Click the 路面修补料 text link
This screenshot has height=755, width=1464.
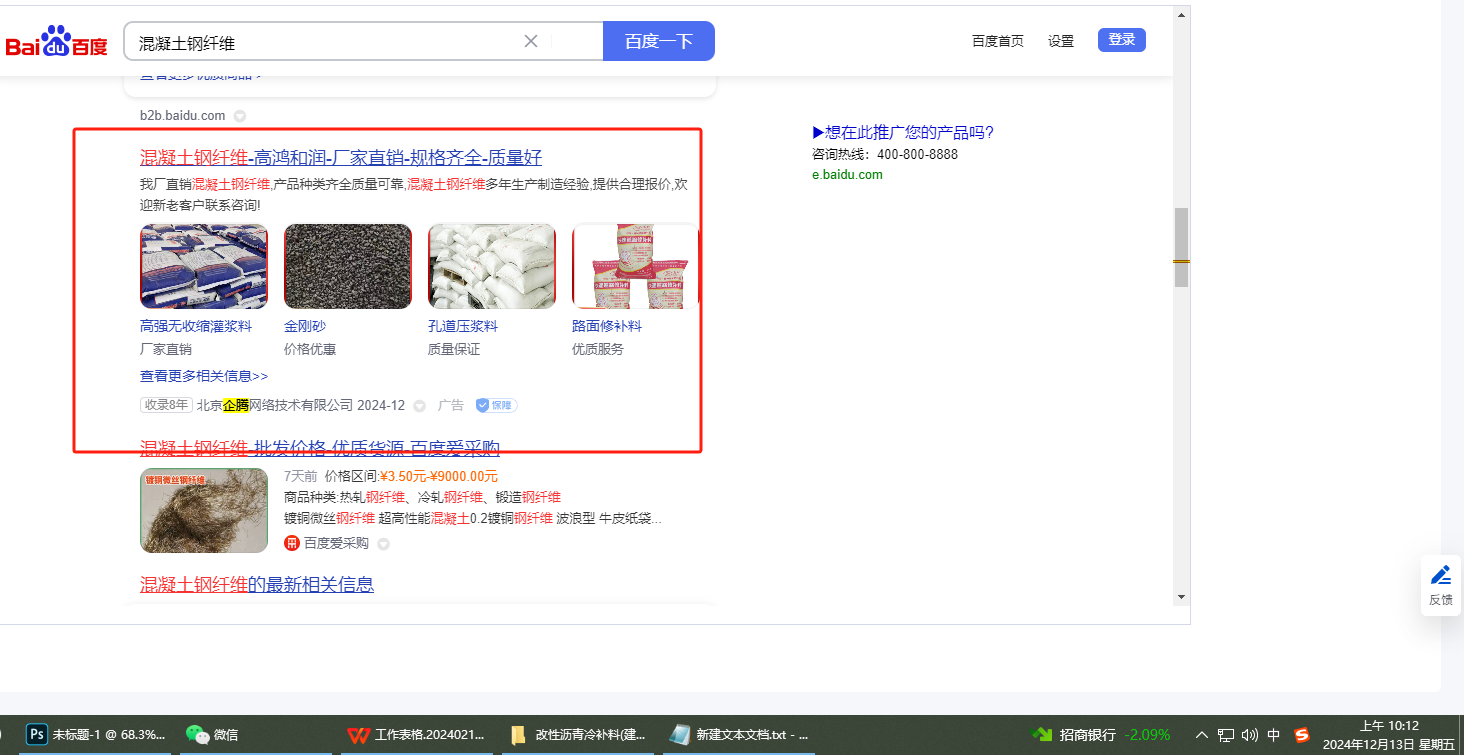click(607, 326)
